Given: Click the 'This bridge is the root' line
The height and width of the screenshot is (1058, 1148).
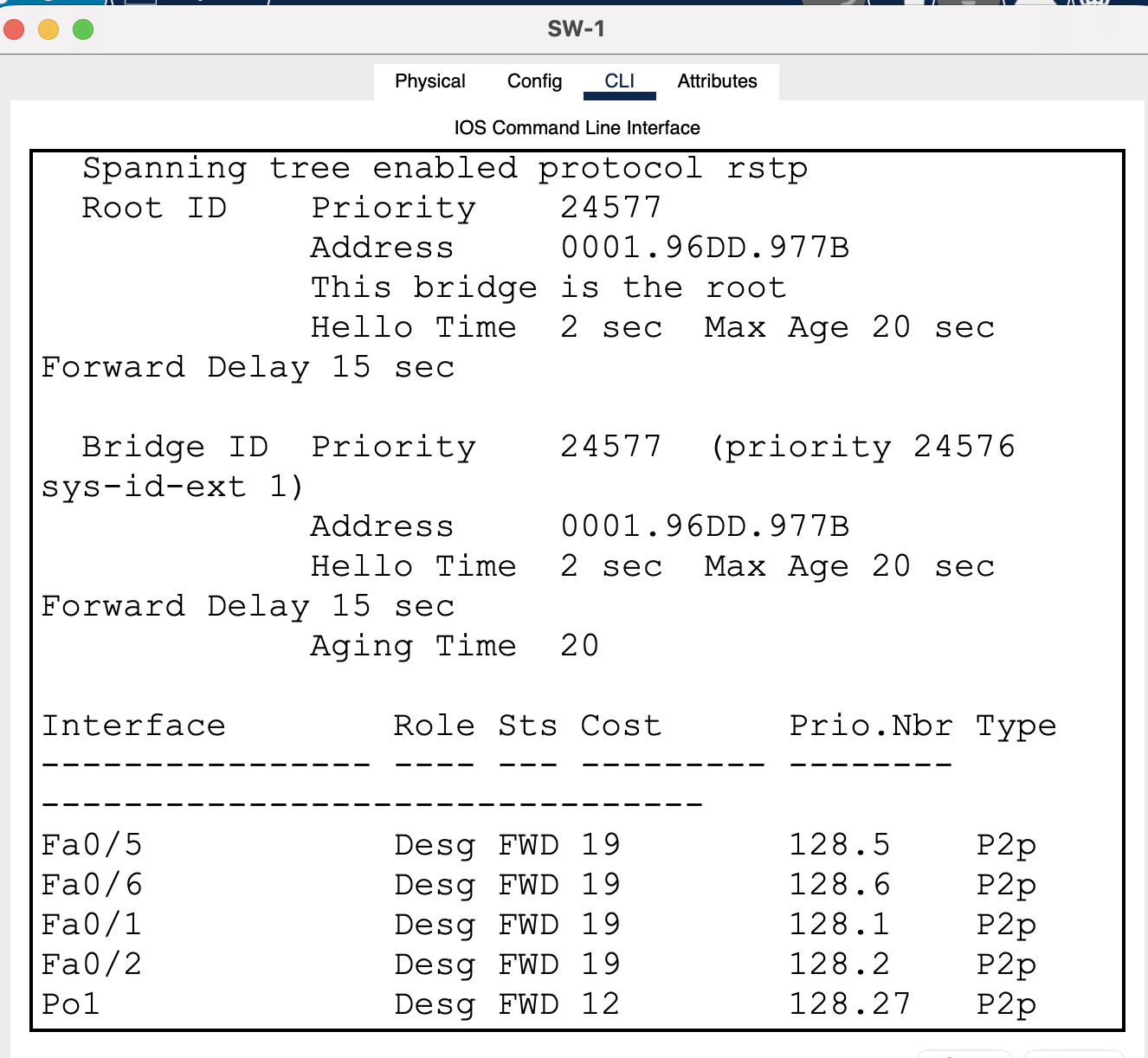Looking at the screenshot, I should [x=549, y=287].
